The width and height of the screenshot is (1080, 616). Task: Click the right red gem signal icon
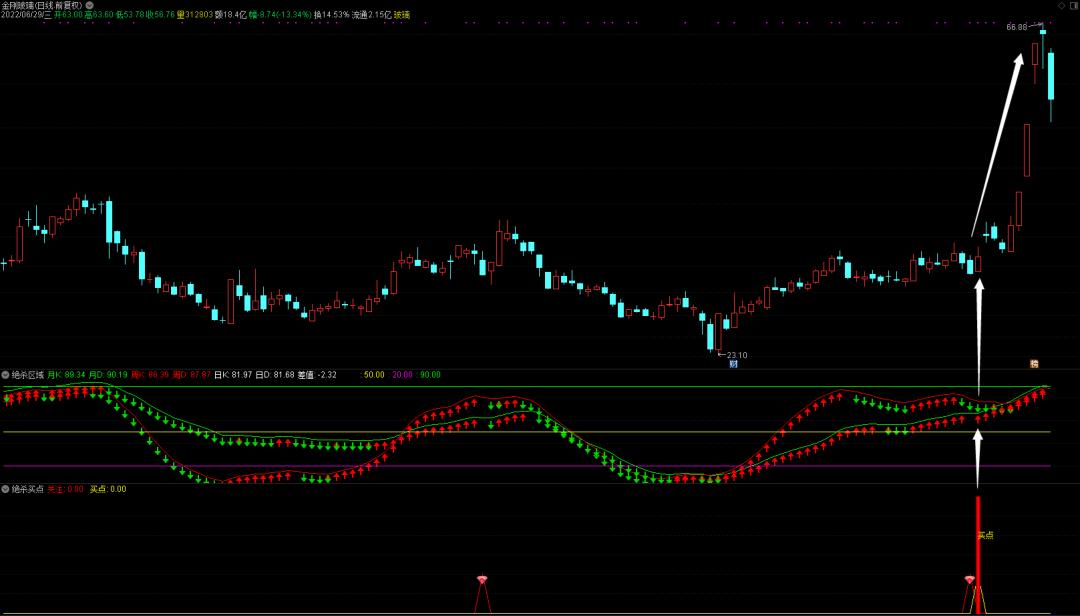pyautogui.click(x=969, y=580)
